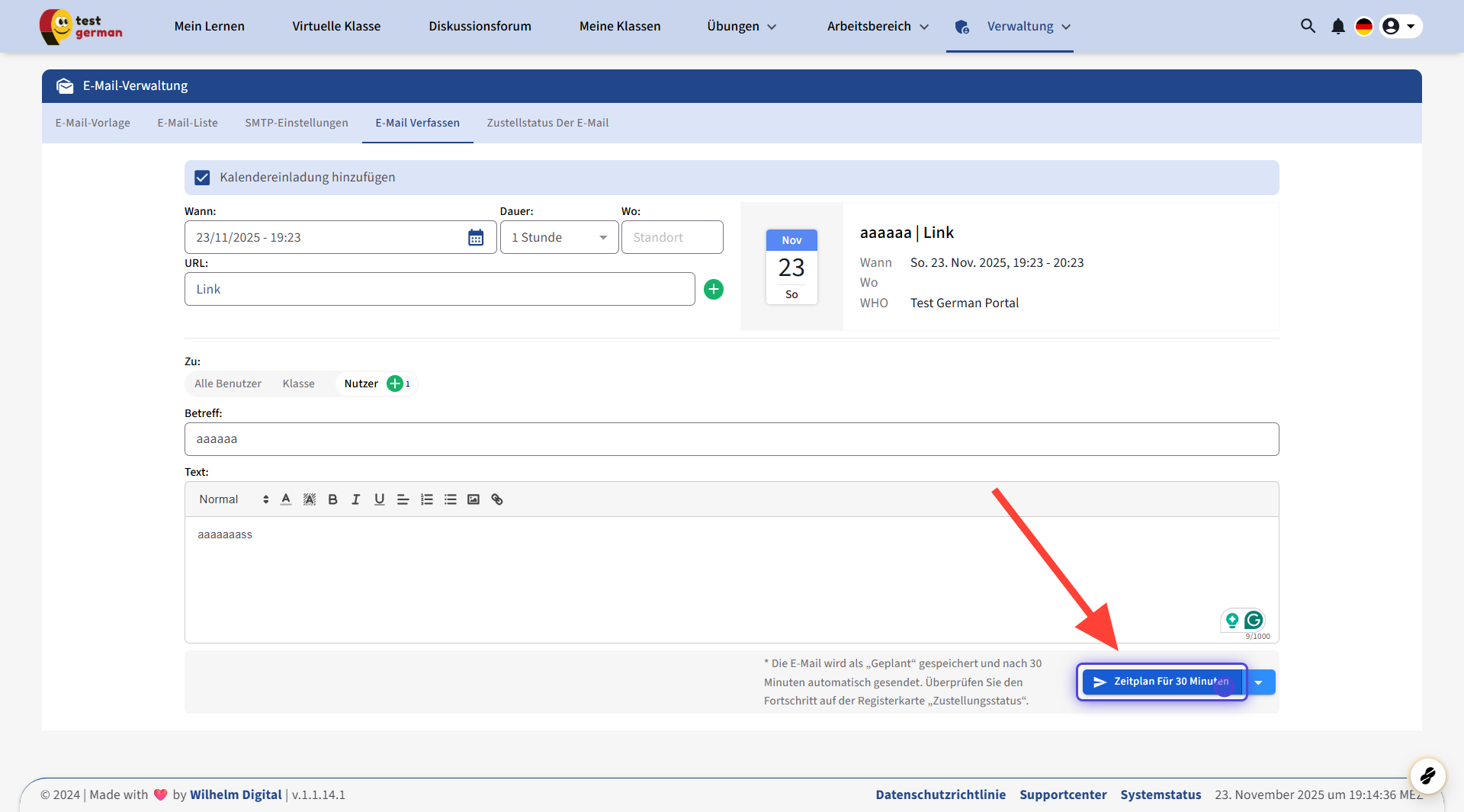Toggle italic text formatting
Screen dimensions: 1464x812
click(355, 499)
